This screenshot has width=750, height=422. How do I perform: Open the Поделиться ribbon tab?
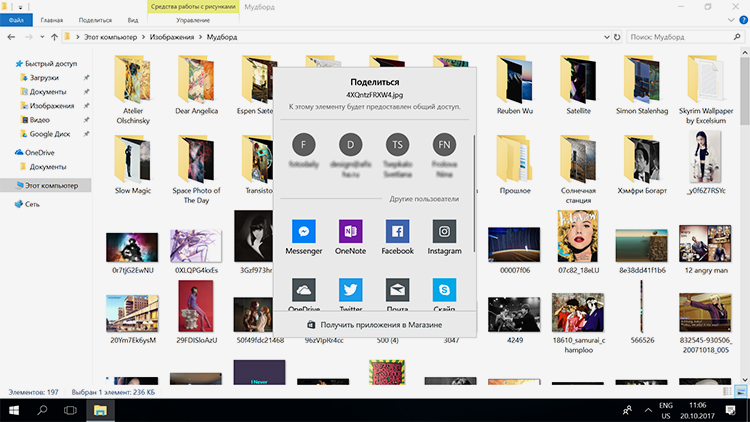[95, 20]
